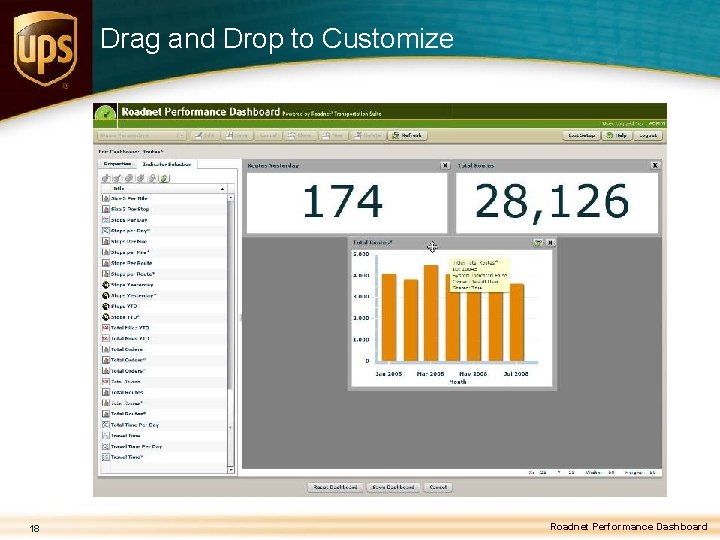Click the chart panel's green edit icon
Viewport: 720px width, 540px height.
[x=538, y=242]
